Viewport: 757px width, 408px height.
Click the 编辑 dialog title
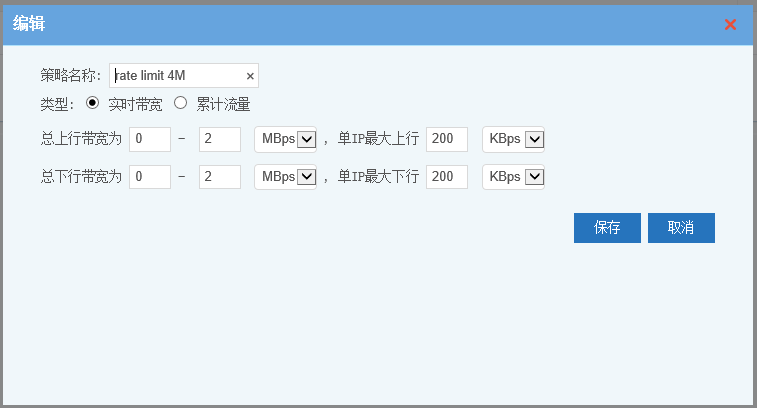pos(29,23)
